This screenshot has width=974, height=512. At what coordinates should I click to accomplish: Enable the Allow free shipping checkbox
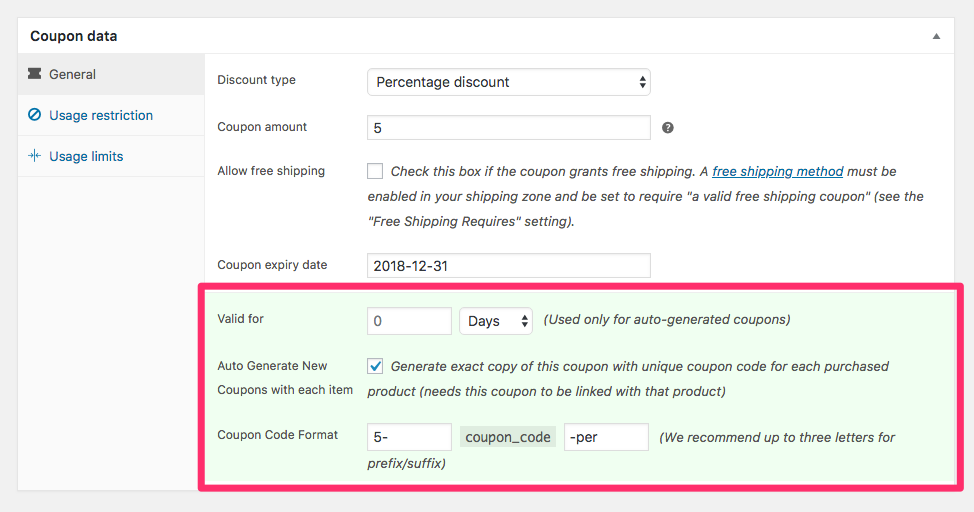pos(375,171)
